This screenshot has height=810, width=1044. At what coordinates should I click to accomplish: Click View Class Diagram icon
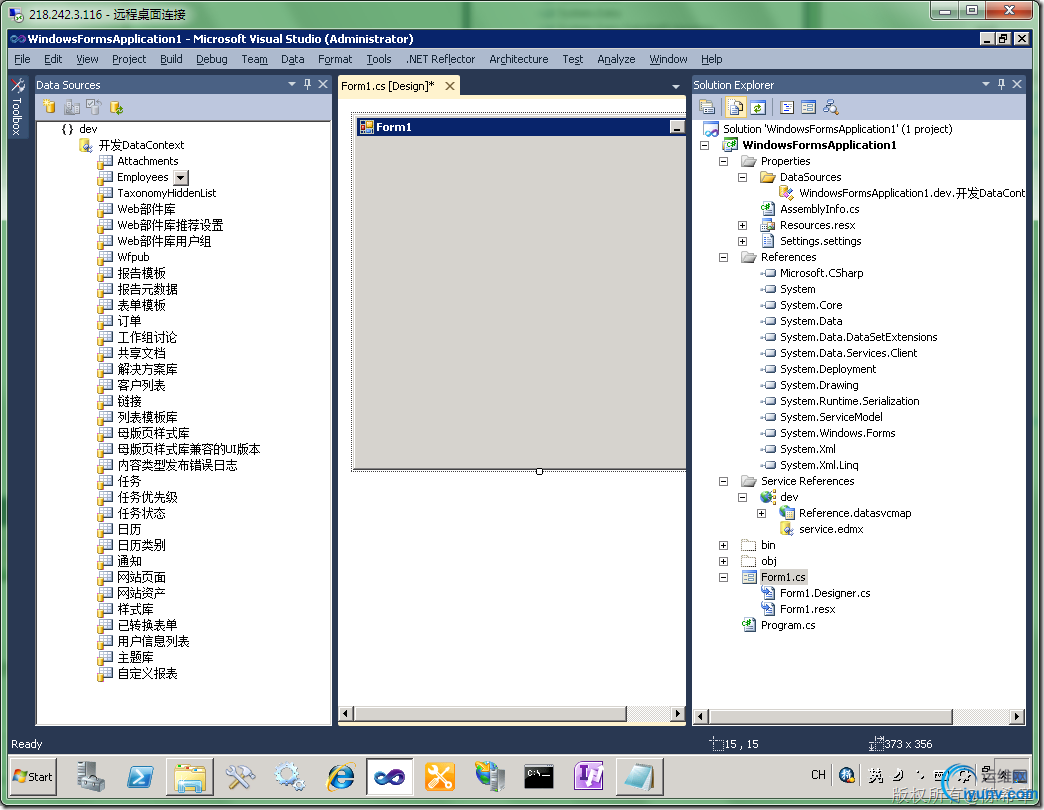(830, 107)
